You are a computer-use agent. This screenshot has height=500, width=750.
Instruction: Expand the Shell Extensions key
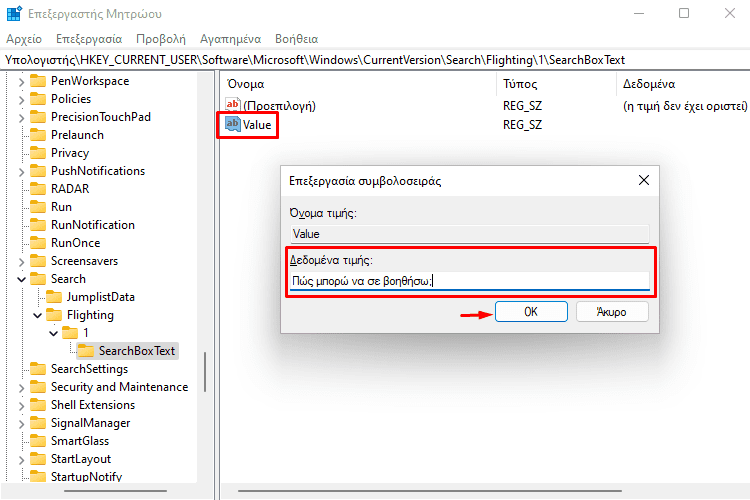click(21, 406)
